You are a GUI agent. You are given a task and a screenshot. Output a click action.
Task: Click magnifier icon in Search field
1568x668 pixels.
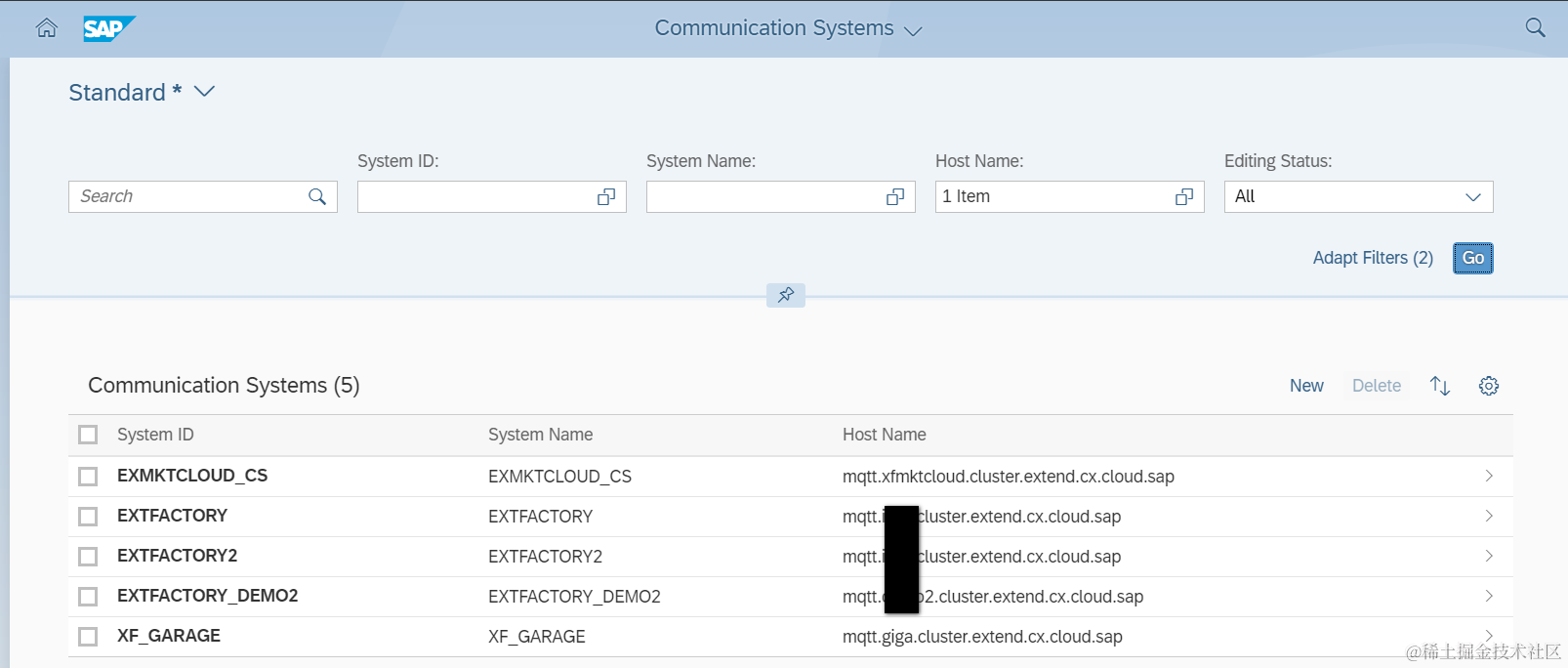[x=317, y=196]
